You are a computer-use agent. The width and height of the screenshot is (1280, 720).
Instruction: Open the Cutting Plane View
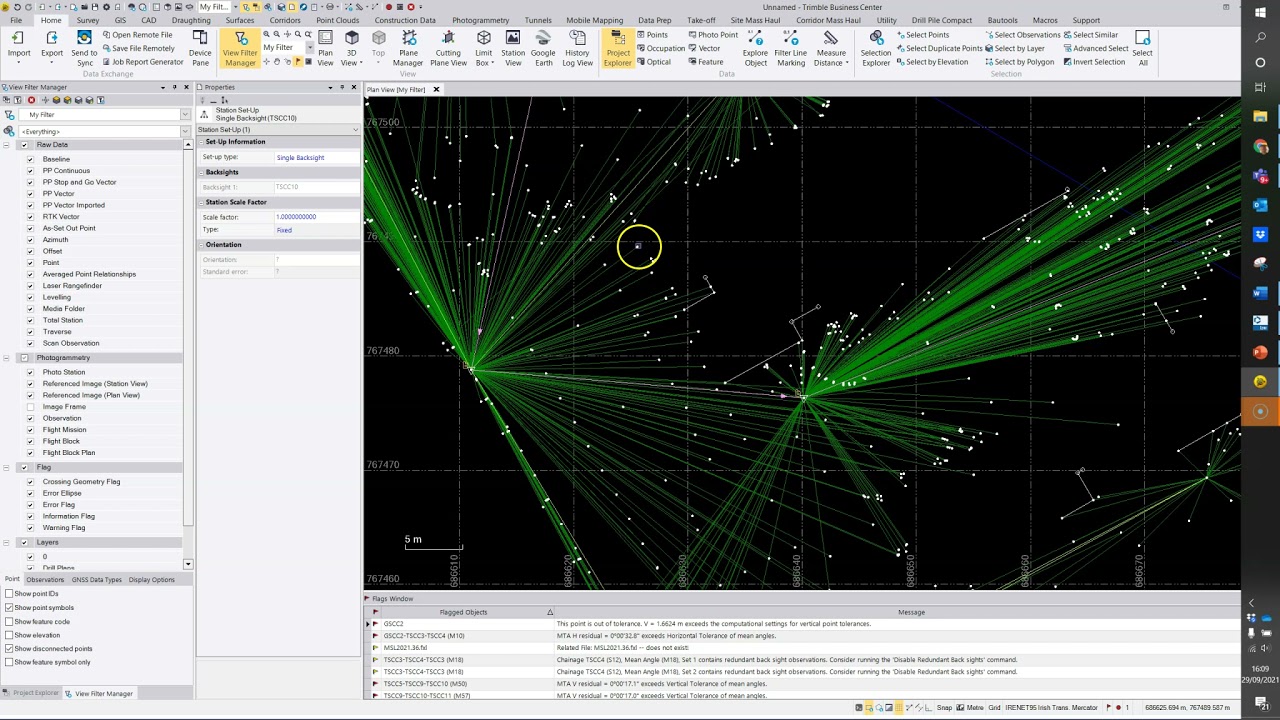click(448, 48)
